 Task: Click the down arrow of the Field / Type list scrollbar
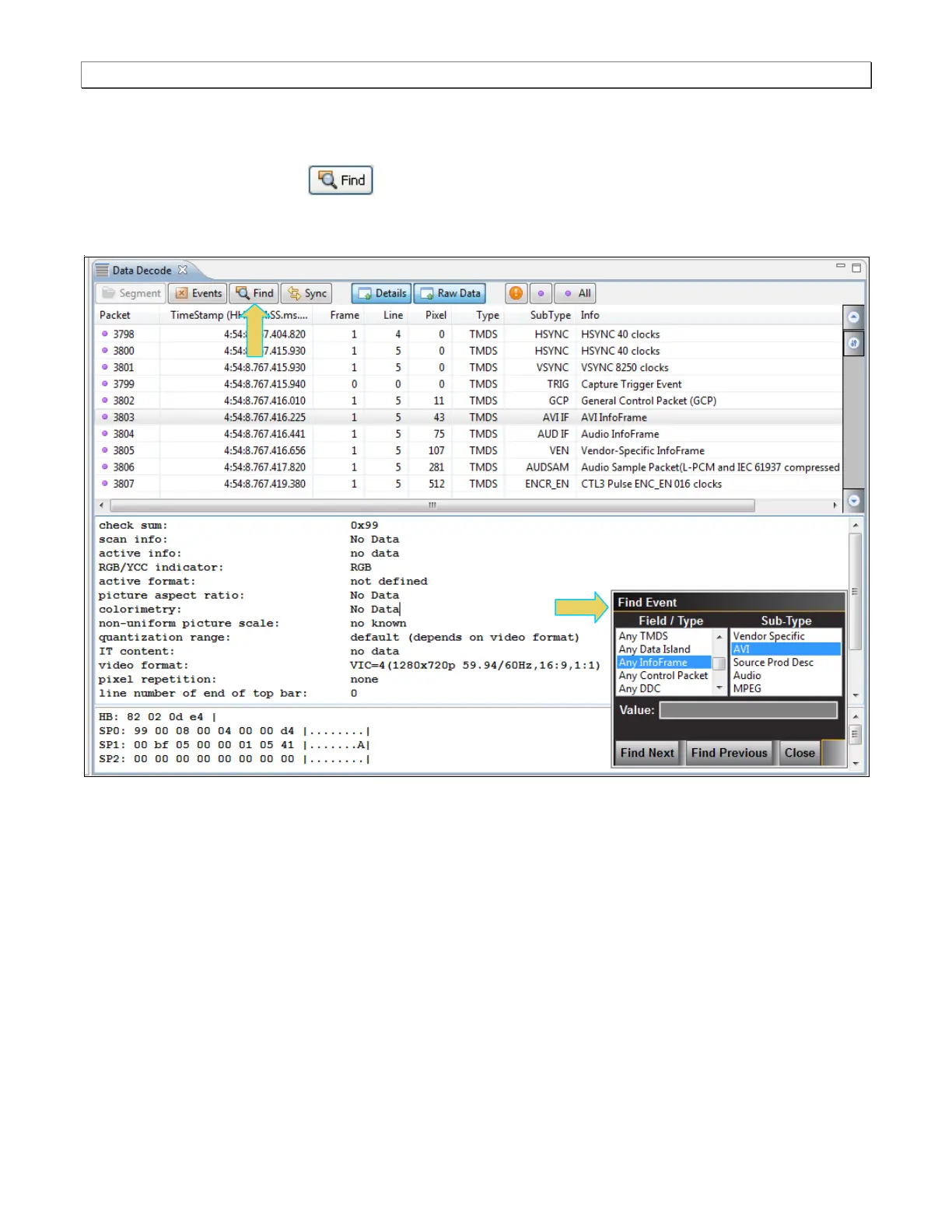(719, 689)
